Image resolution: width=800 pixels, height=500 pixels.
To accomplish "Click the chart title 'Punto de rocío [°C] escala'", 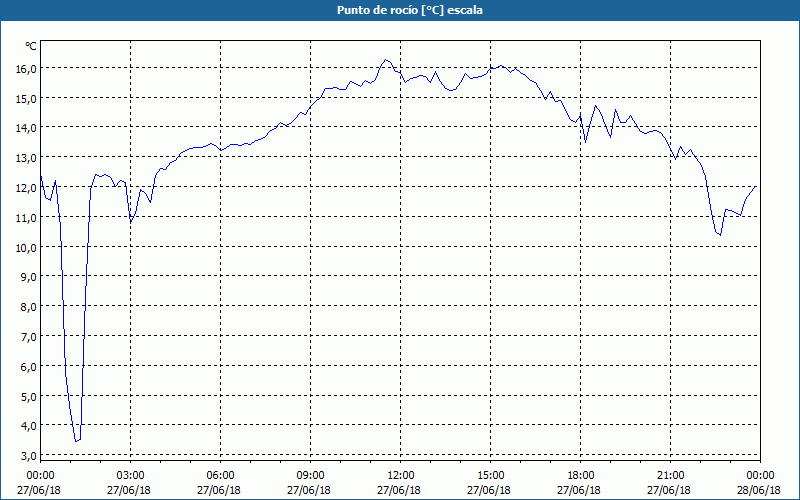I will 410,10.
